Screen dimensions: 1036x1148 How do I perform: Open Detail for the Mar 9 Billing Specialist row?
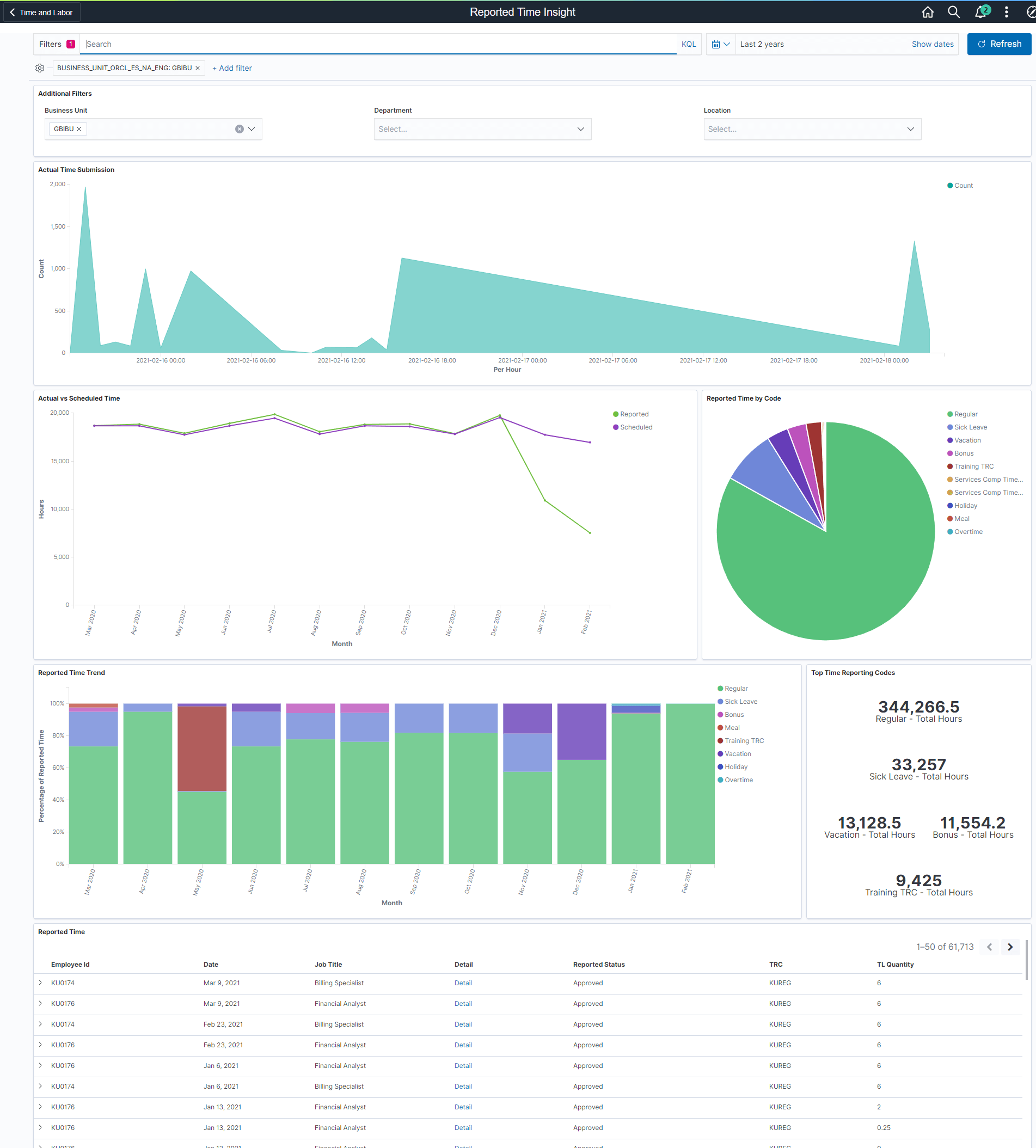tap(463, 983)
